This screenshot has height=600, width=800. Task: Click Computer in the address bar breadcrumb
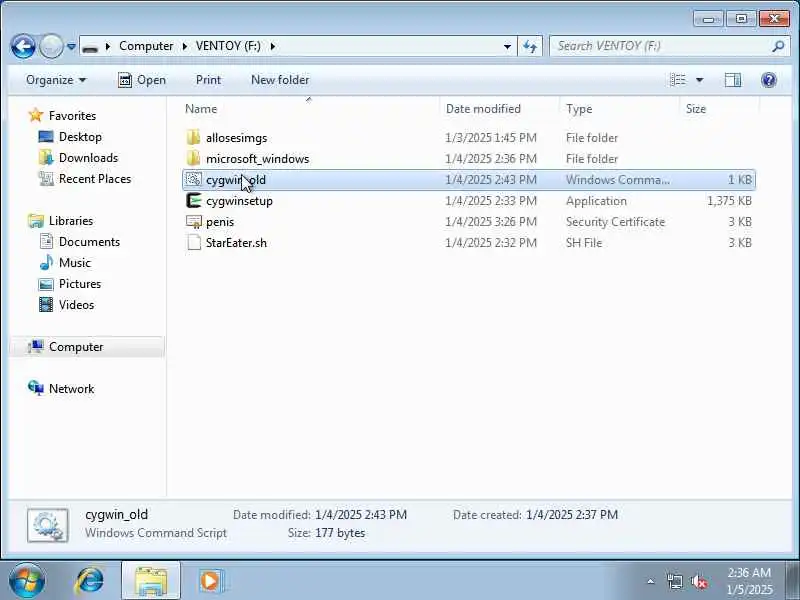coord(146,46)
